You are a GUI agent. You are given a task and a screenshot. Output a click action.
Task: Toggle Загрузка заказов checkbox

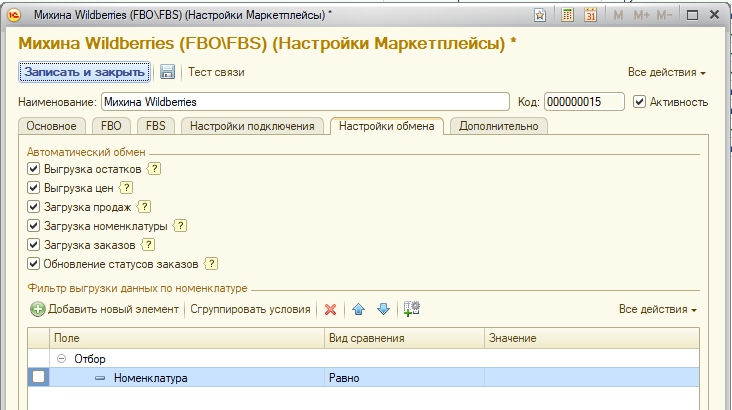tap(33, 245)
